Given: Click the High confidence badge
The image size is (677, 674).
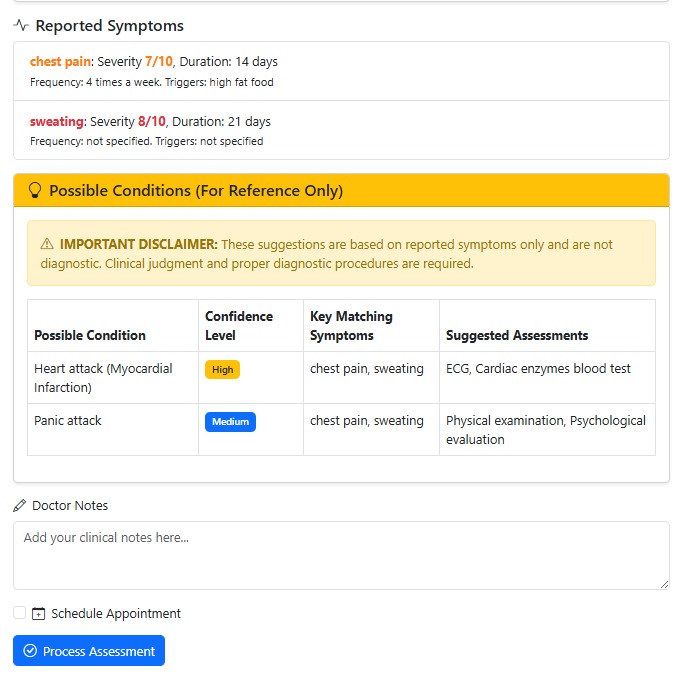Looking at the screenshot, I should click(x=222, y=370).
